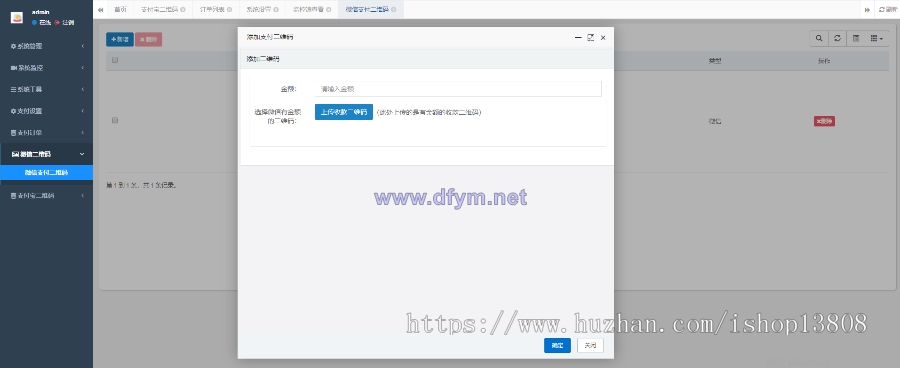900x368 pixels.
Task: Click the tab scroll-left double arrow
Action: click(x=100, y=10)
